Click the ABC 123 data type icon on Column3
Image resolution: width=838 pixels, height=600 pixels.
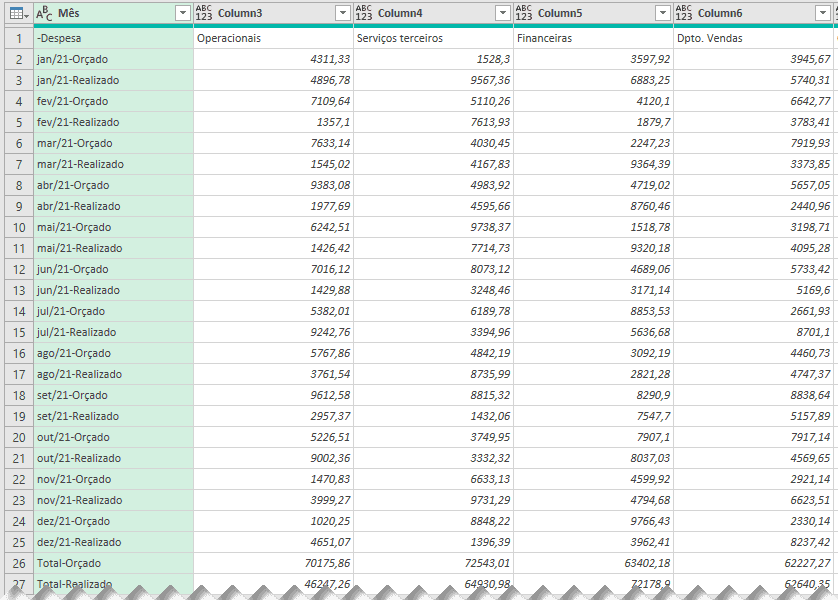click(203, 14)
